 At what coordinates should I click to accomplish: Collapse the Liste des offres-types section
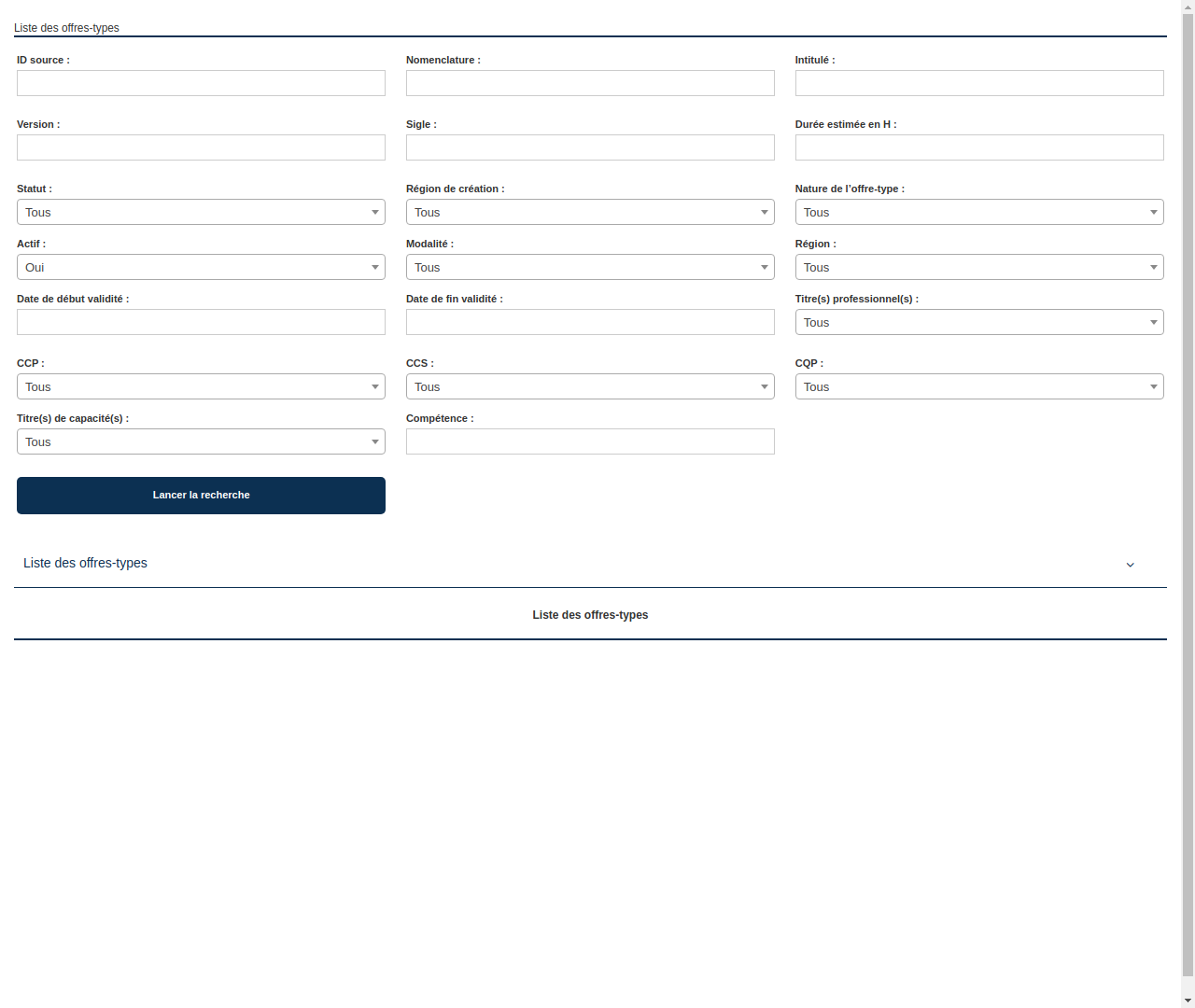(1130, 564)
